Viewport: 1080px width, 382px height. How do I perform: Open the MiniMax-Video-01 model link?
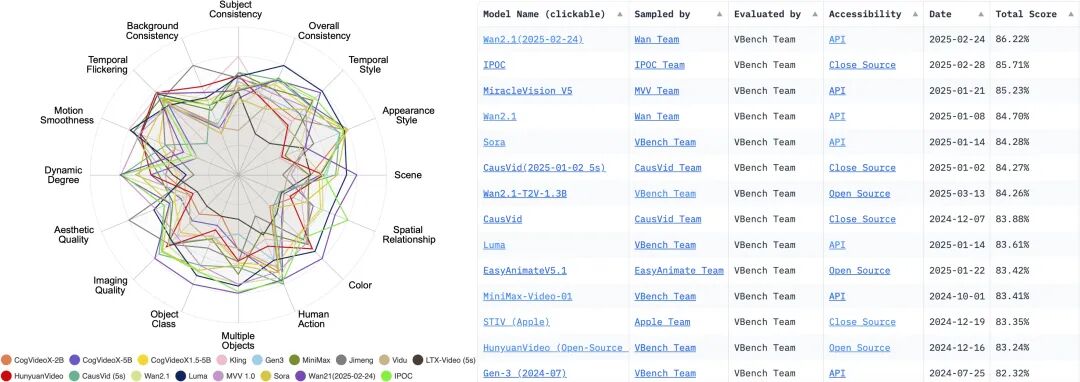pos(528,296)
